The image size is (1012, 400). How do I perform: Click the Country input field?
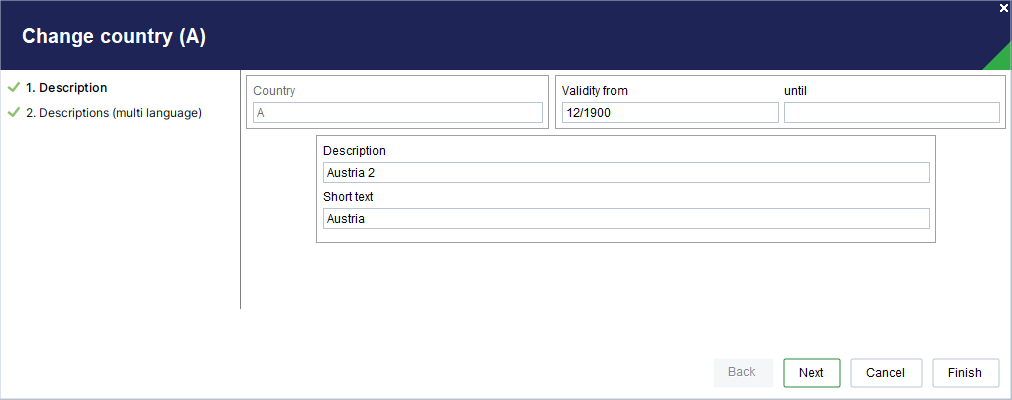pos(397,113)
